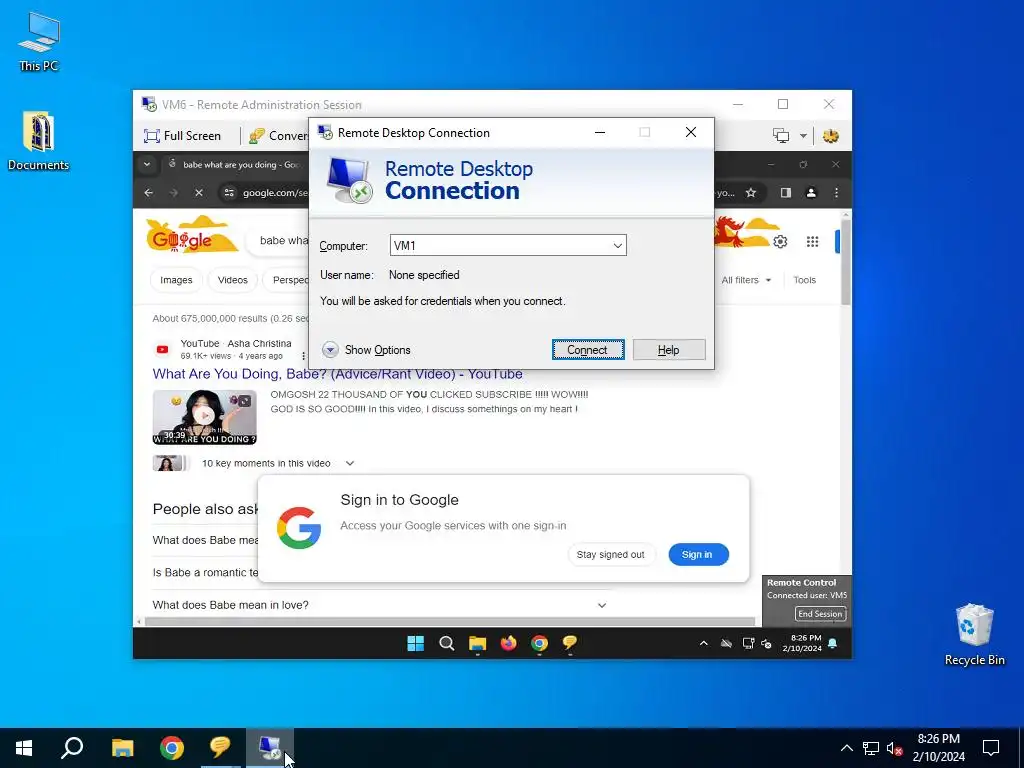Open remote taskbar search icon
The height and width of the screenshot is (768, 1024).
447,644
